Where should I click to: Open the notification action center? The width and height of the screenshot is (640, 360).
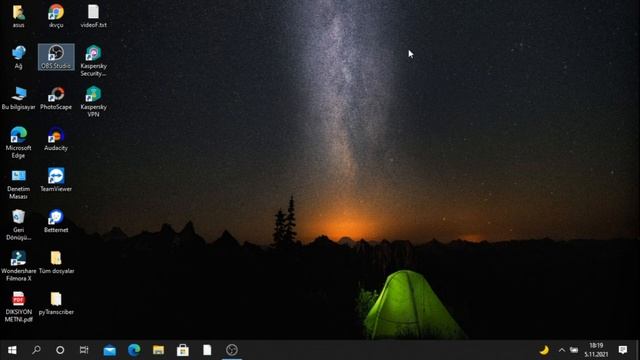pyautogui.click(x=622, y=350)
